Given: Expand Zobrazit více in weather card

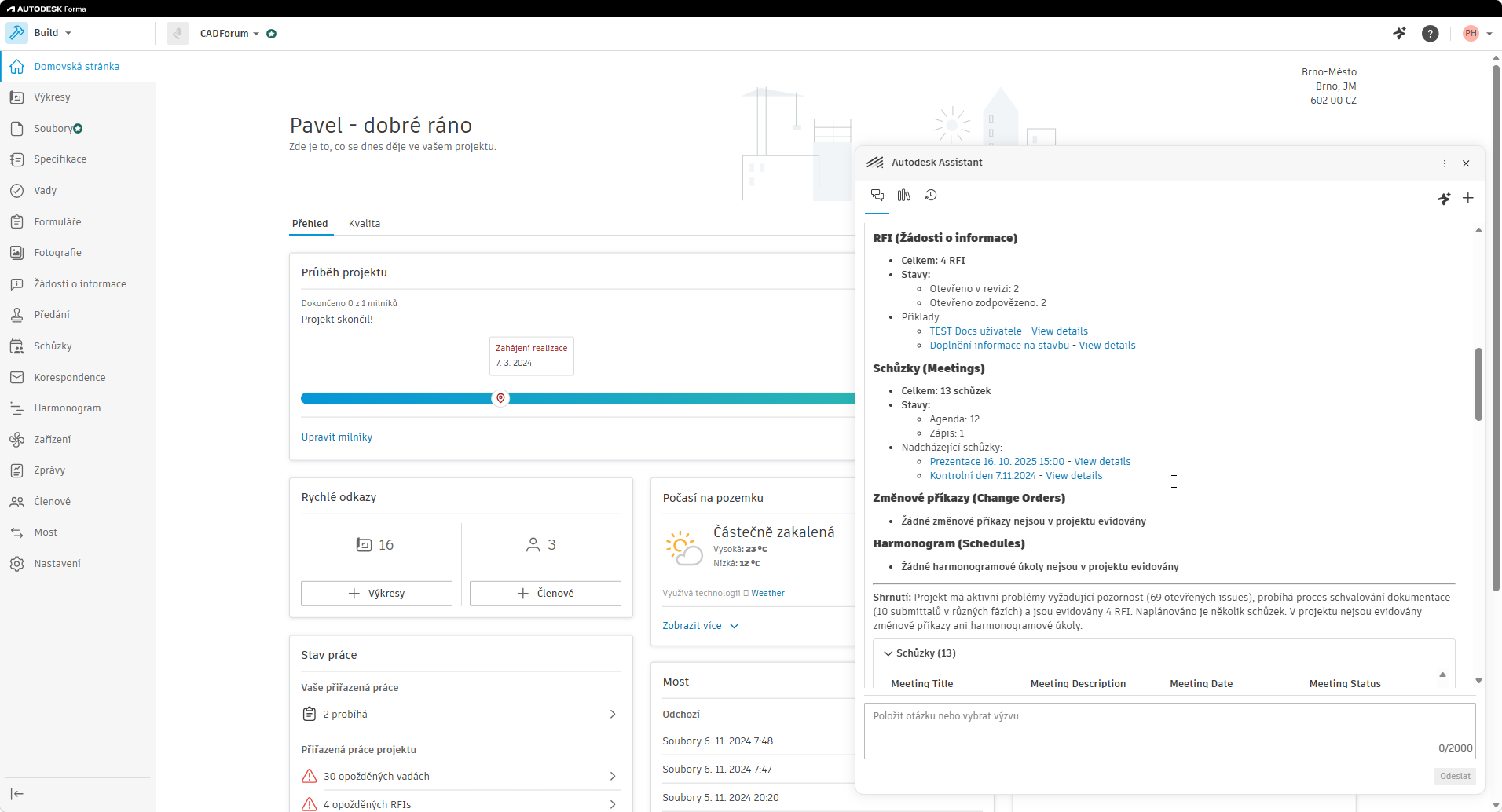Looking at the screenshot, I should (701, 626).
